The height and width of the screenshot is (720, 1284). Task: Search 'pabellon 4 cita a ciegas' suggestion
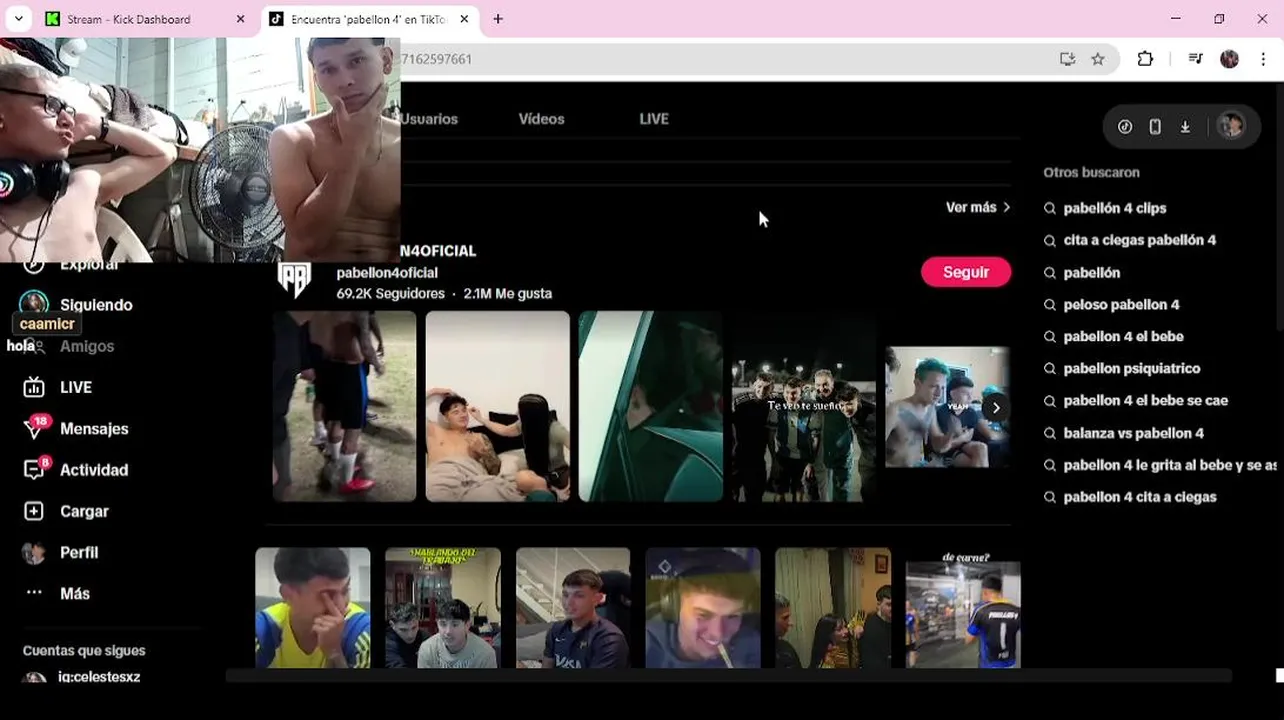(x=1140, y=497)
